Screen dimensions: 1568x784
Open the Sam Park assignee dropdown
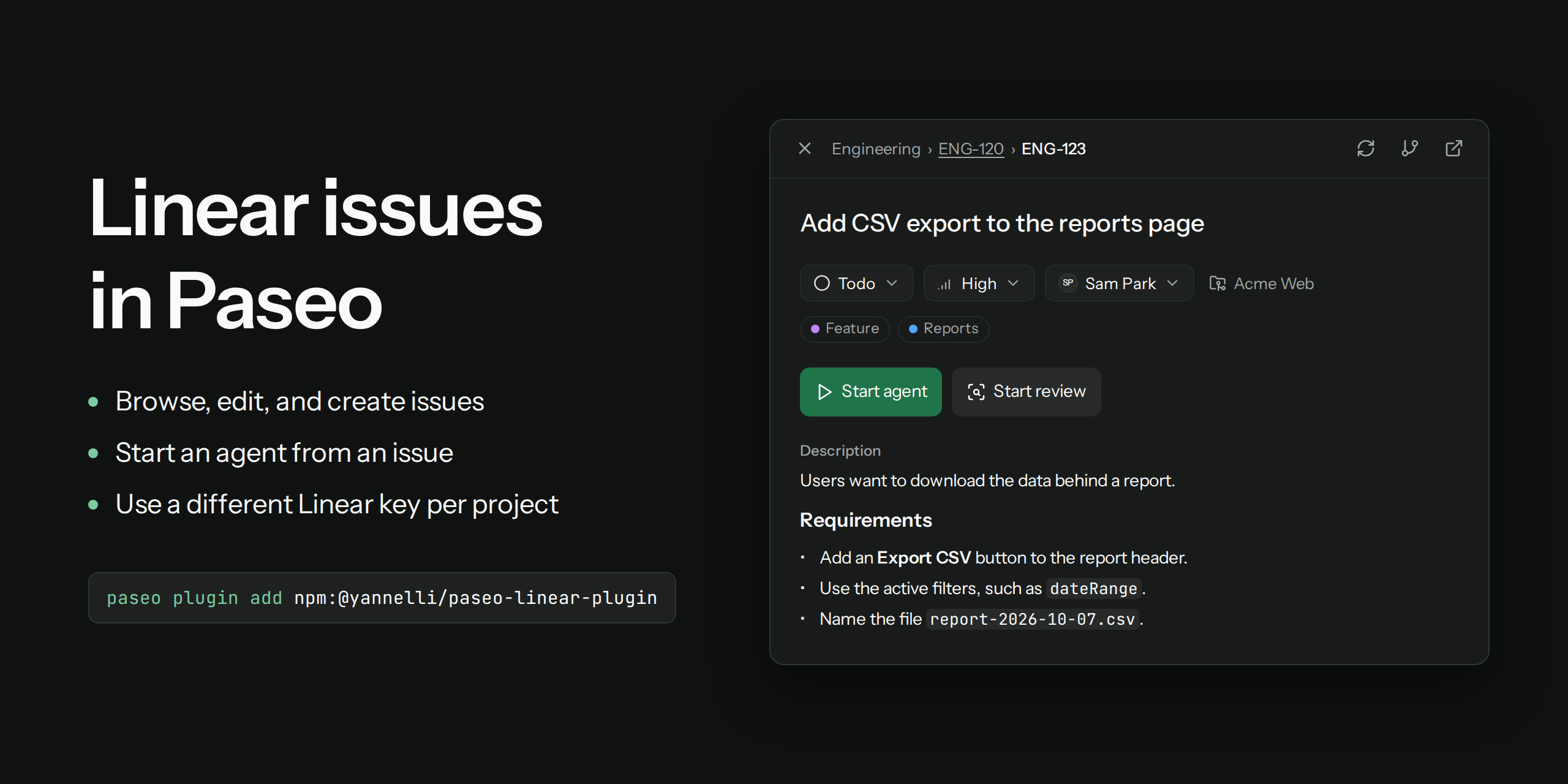(1119, 283)
